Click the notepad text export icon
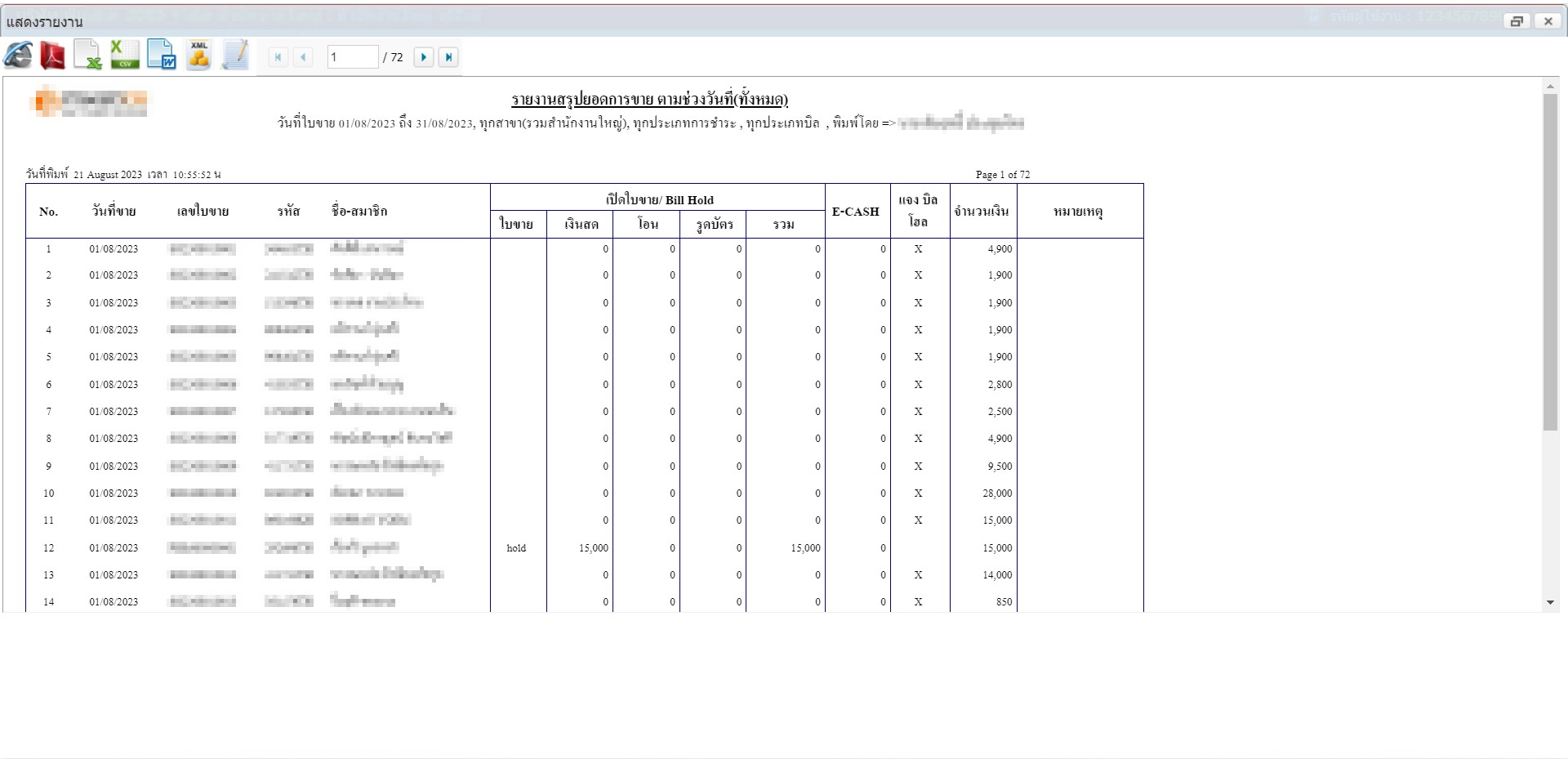Image resolution: width=1568 pixels, height=759 pixels. click(235, 56)
